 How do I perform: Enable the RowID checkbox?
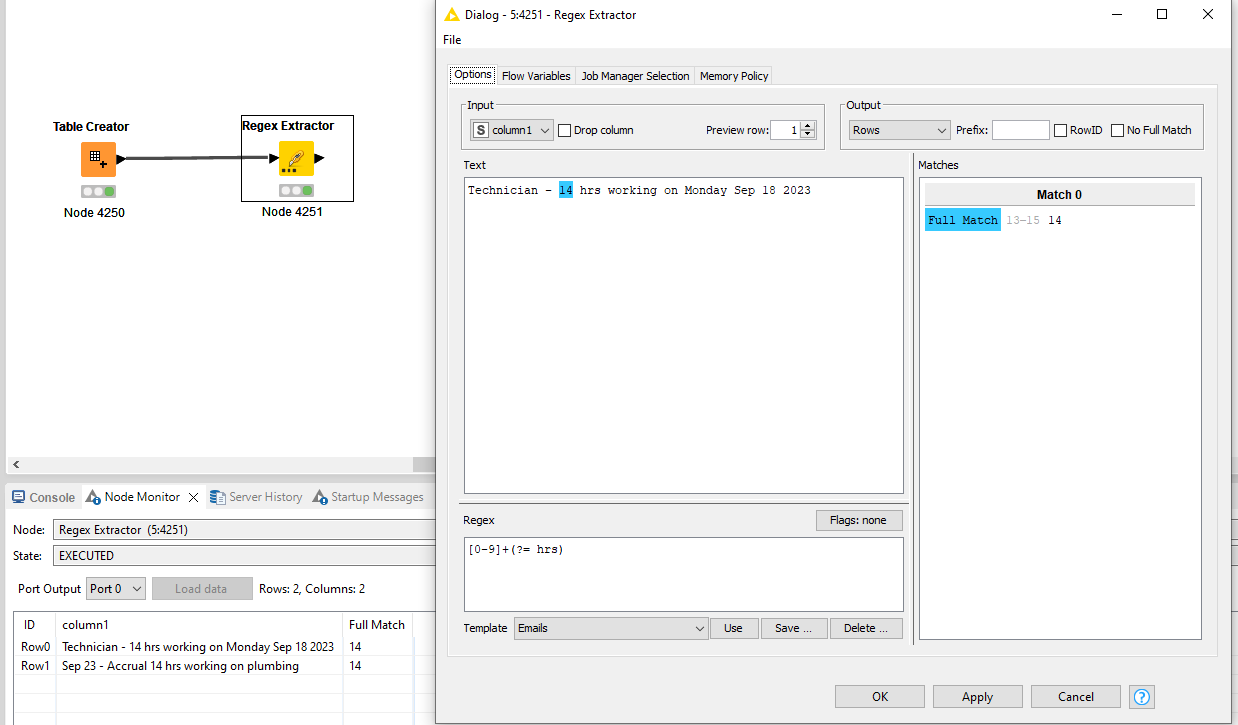pyautogui.click(x=1060, y=130)
